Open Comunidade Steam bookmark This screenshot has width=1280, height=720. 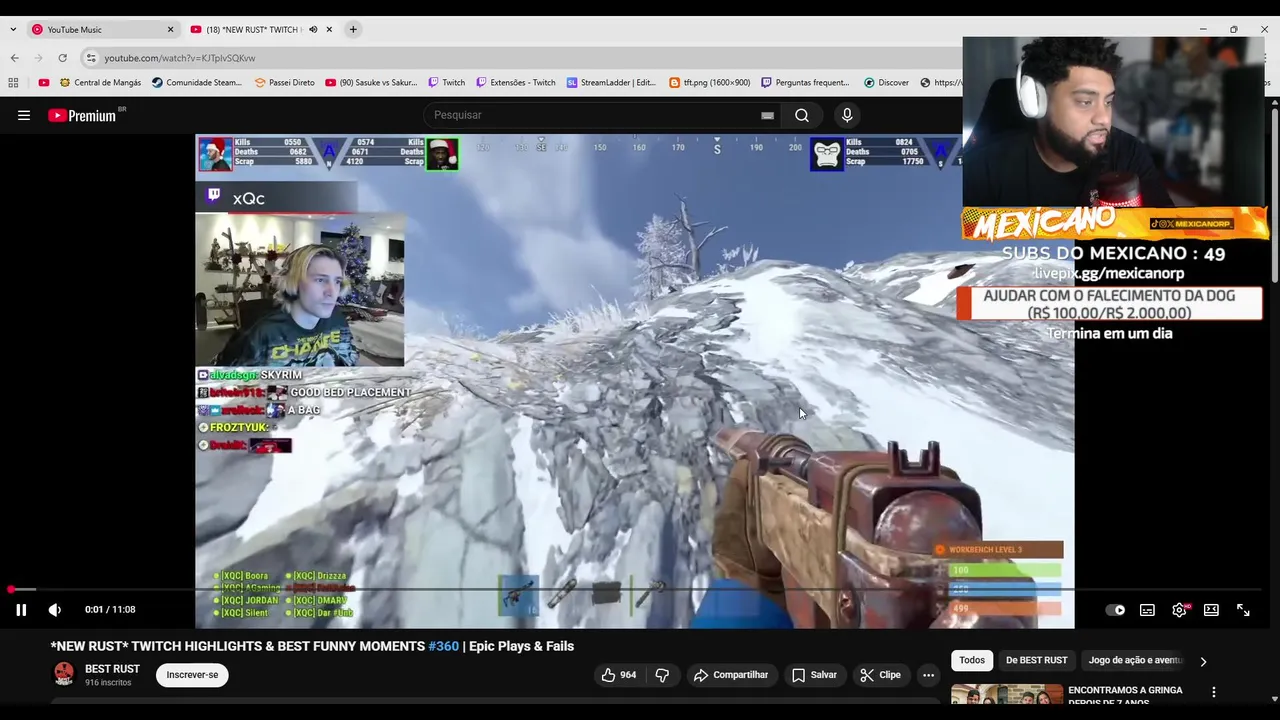click(197, 83)
